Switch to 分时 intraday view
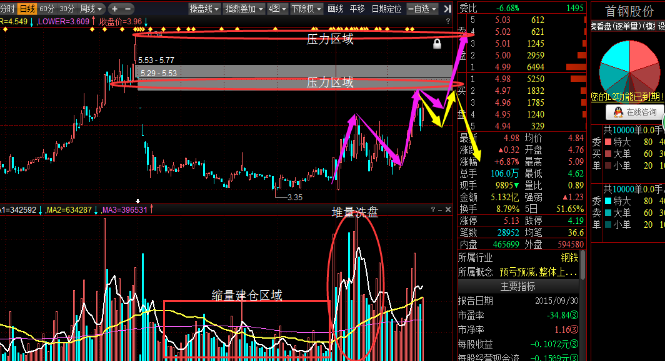Viewport: 665px width, 361px height. pos(8,8)
